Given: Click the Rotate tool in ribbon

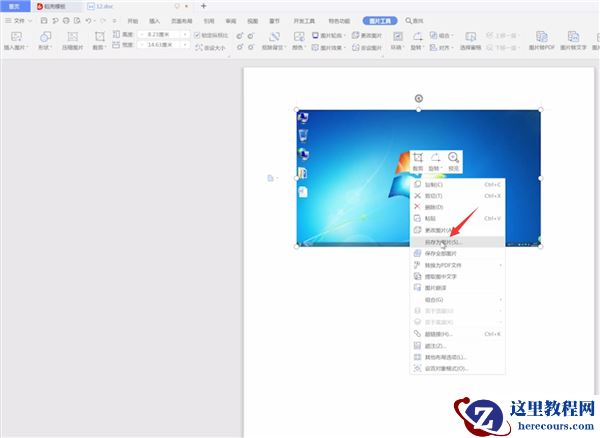Looking at the screenshot, I should (x=417, y=41).
